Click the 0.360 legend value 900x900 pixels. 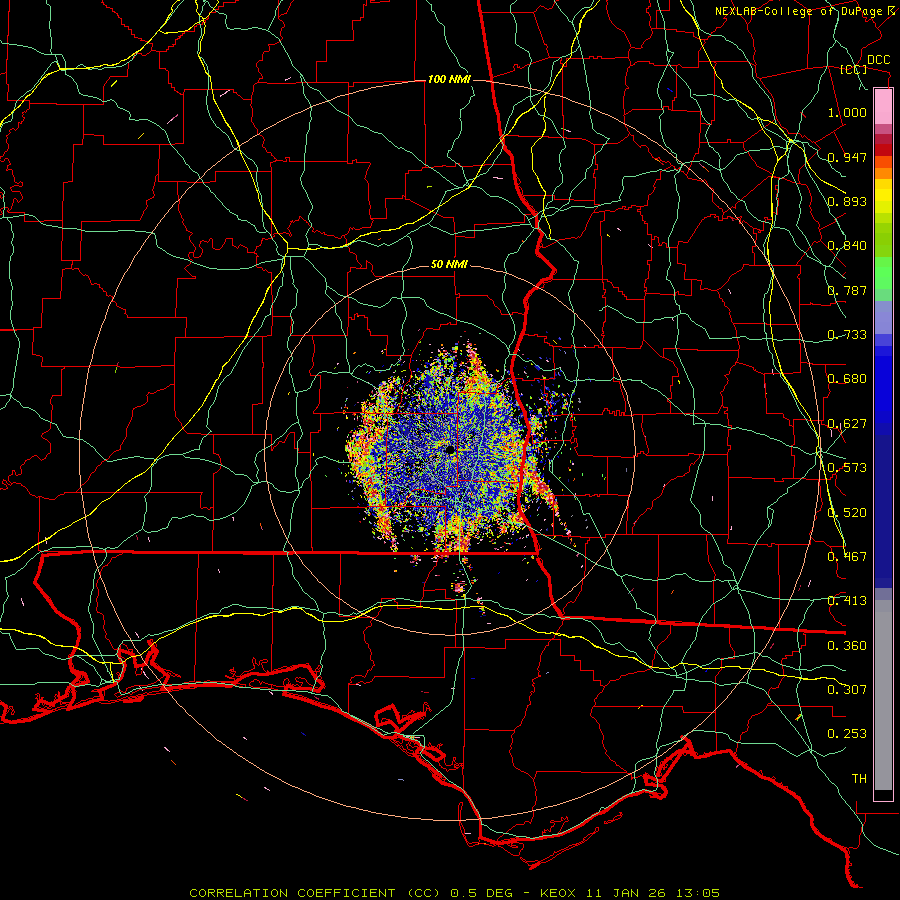click(x=847, y=646)
